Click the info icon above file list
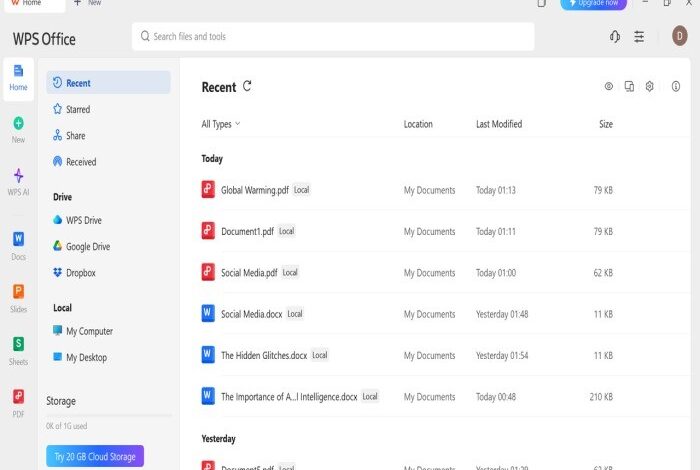This screenshot has width=700, height=470. coord(676,86)
